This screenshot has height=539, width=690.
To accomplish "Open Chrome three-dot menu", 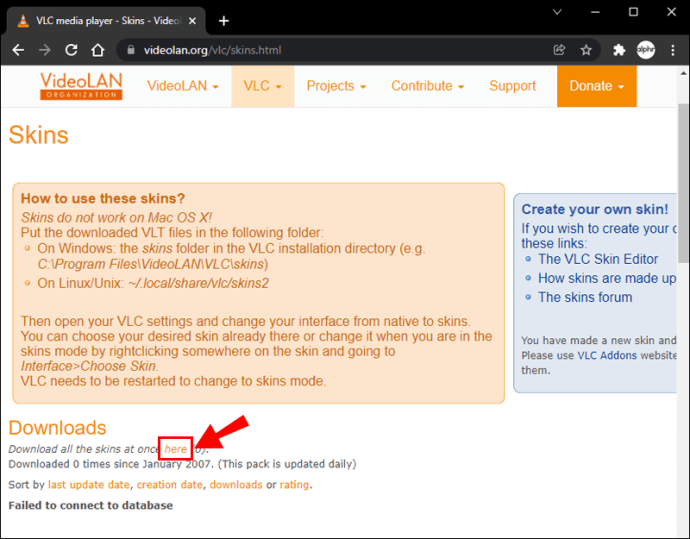I will pyautogui.click(x=673, y=50).
